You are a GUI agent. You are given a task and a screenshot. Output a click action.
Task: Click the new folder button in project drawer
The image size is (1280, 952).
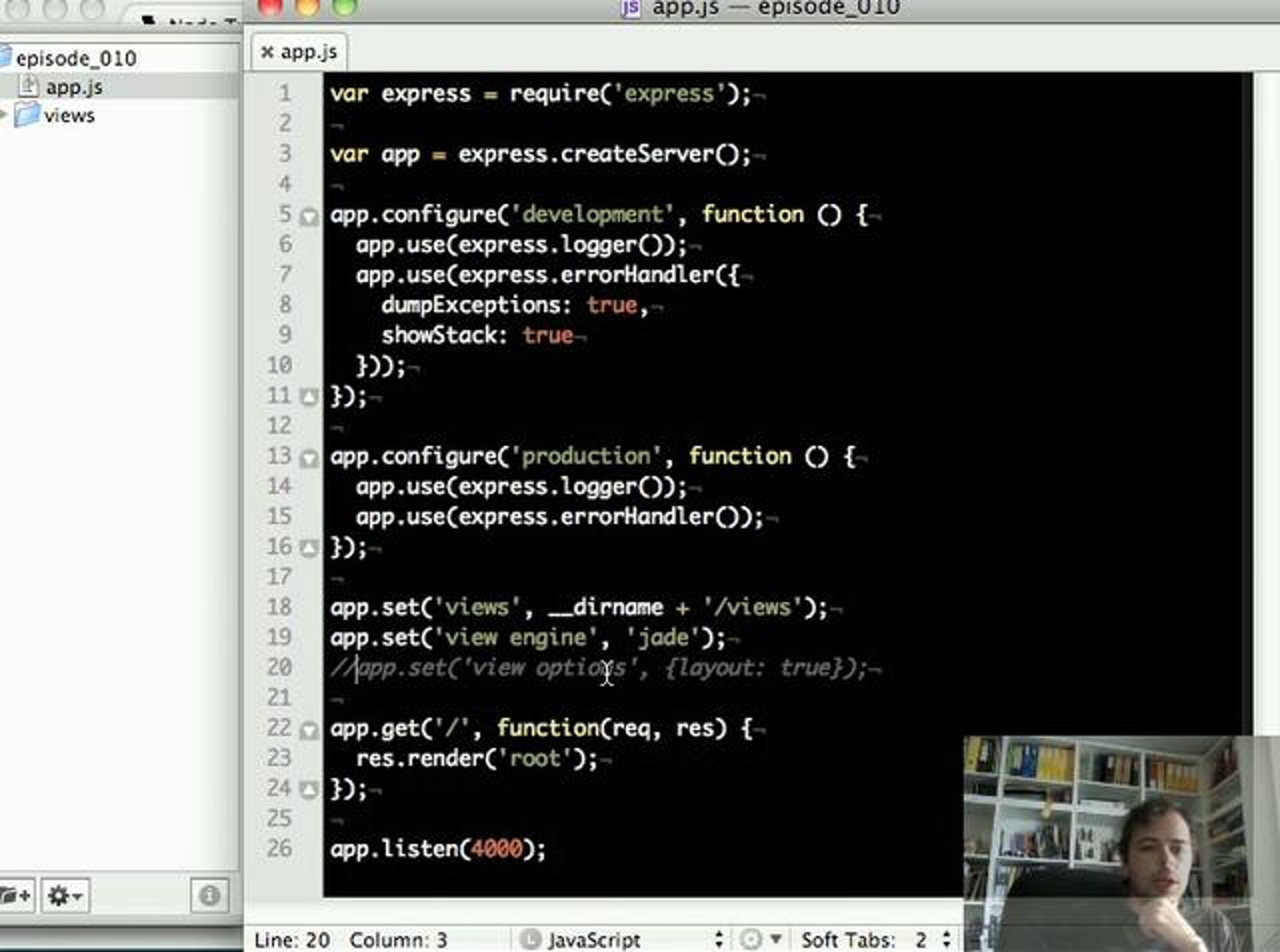click(15, 895)
